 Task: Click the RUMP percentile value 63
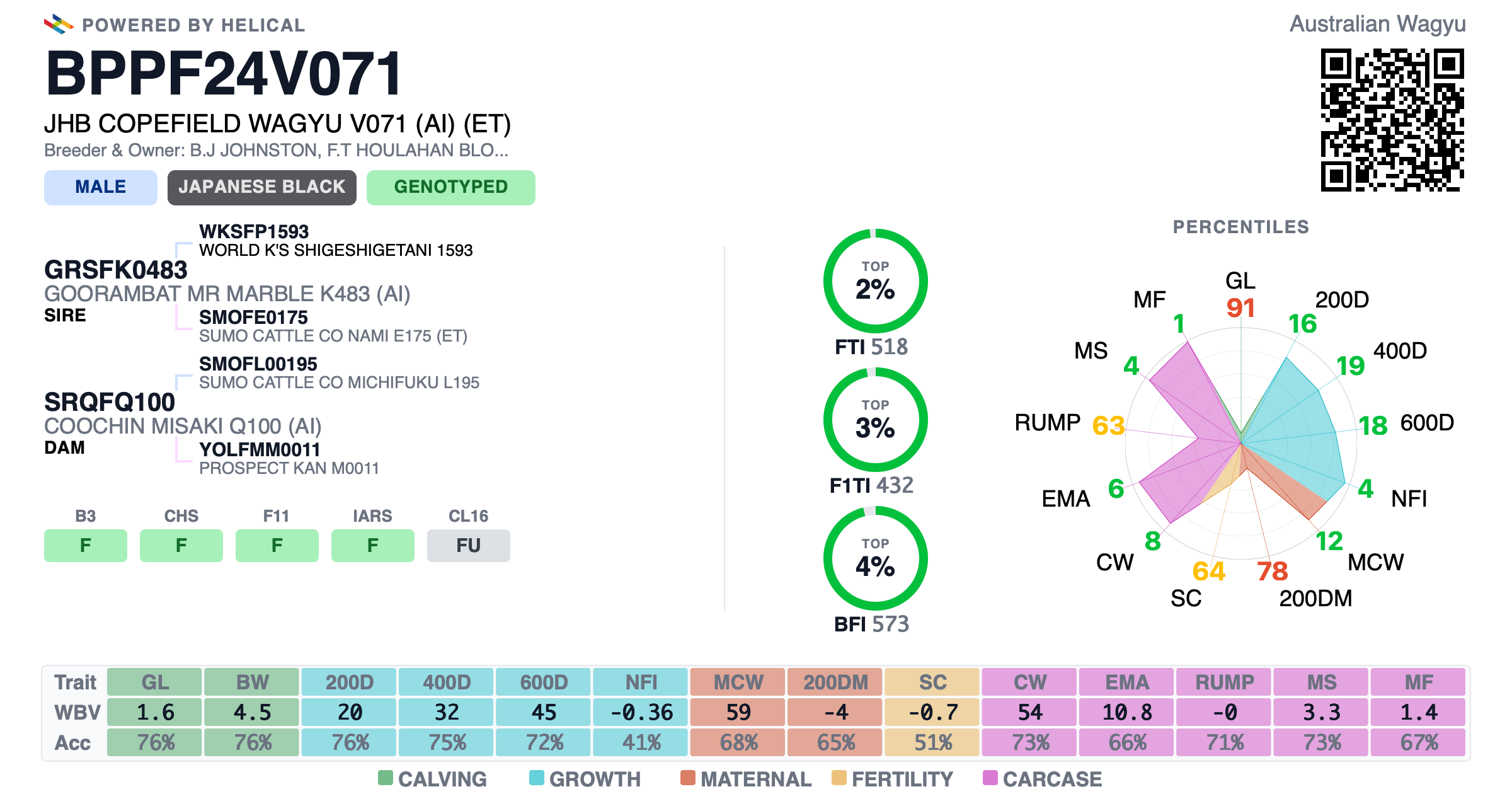(x=1109, y=426)
